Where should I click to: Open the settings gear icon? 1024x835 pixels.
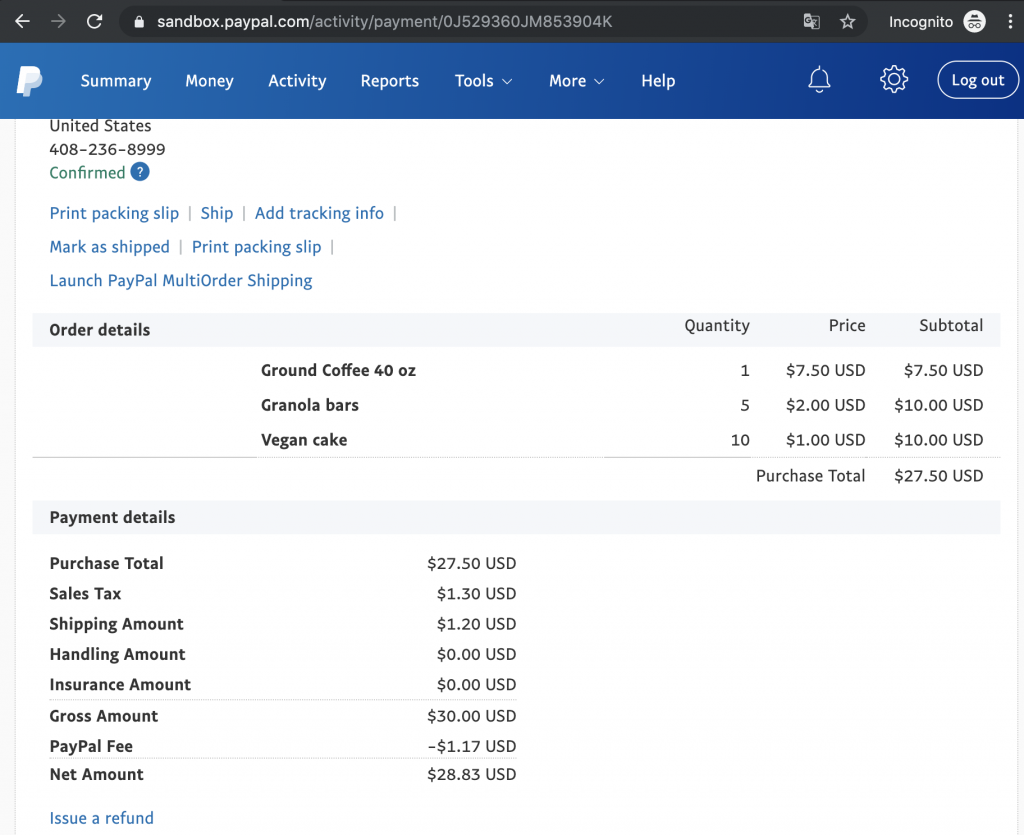(x=893, y=80)
